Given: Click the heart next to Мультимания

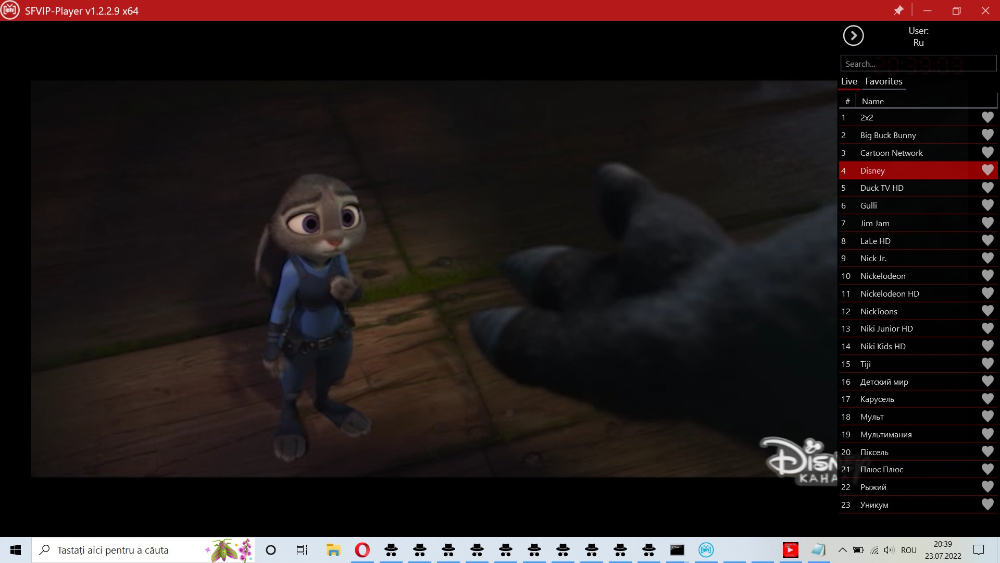Looking at the screenshot, I should [987, 434].
